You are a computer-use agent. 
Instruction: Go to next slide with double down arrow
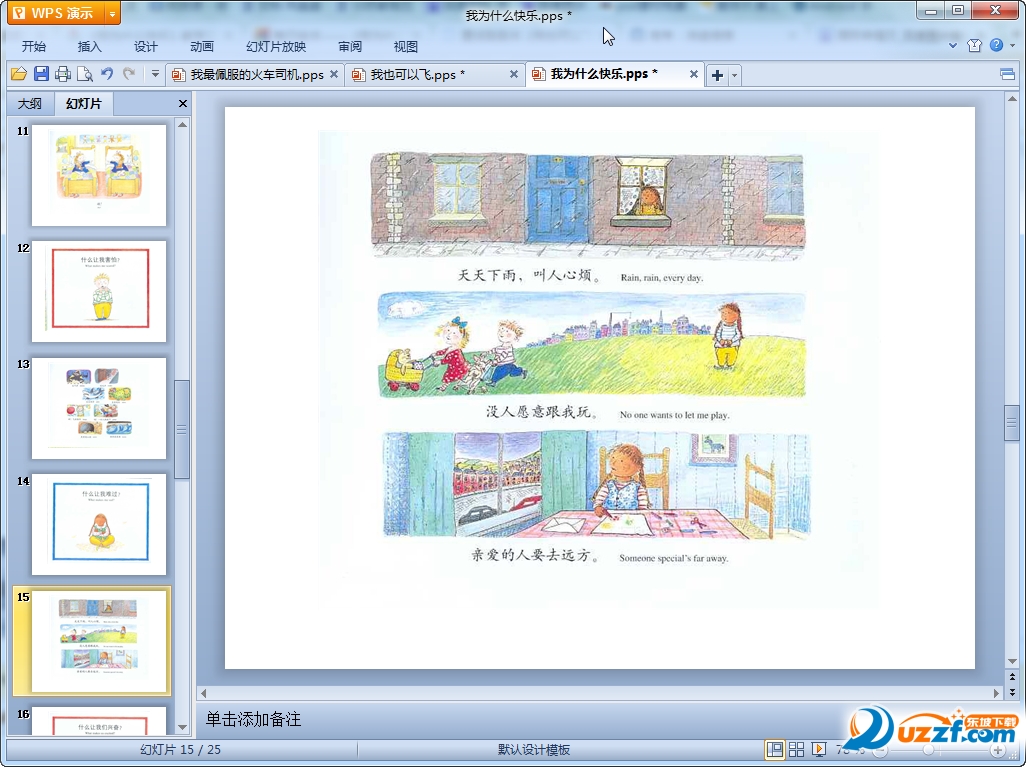(1012, 692)
